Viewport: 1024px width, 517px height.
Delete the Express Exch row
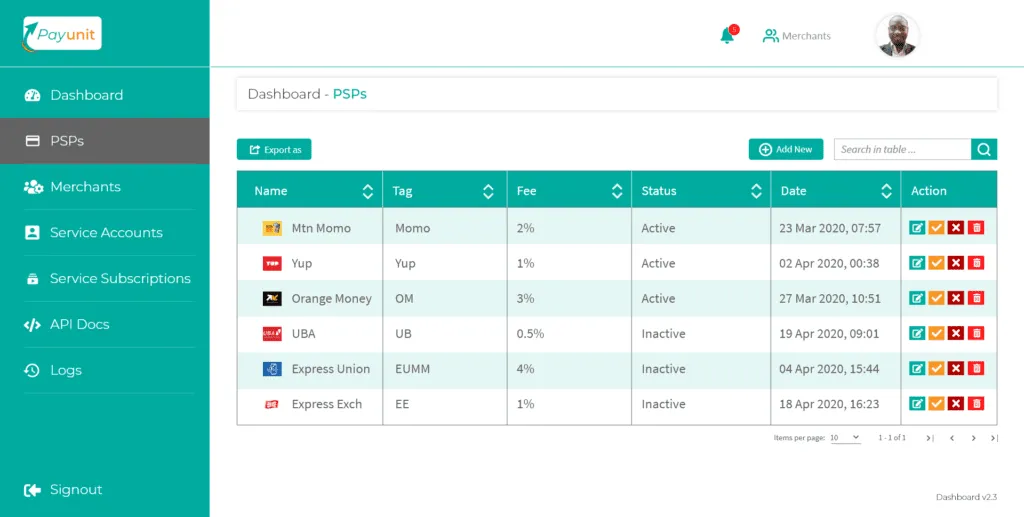point(976,404)
